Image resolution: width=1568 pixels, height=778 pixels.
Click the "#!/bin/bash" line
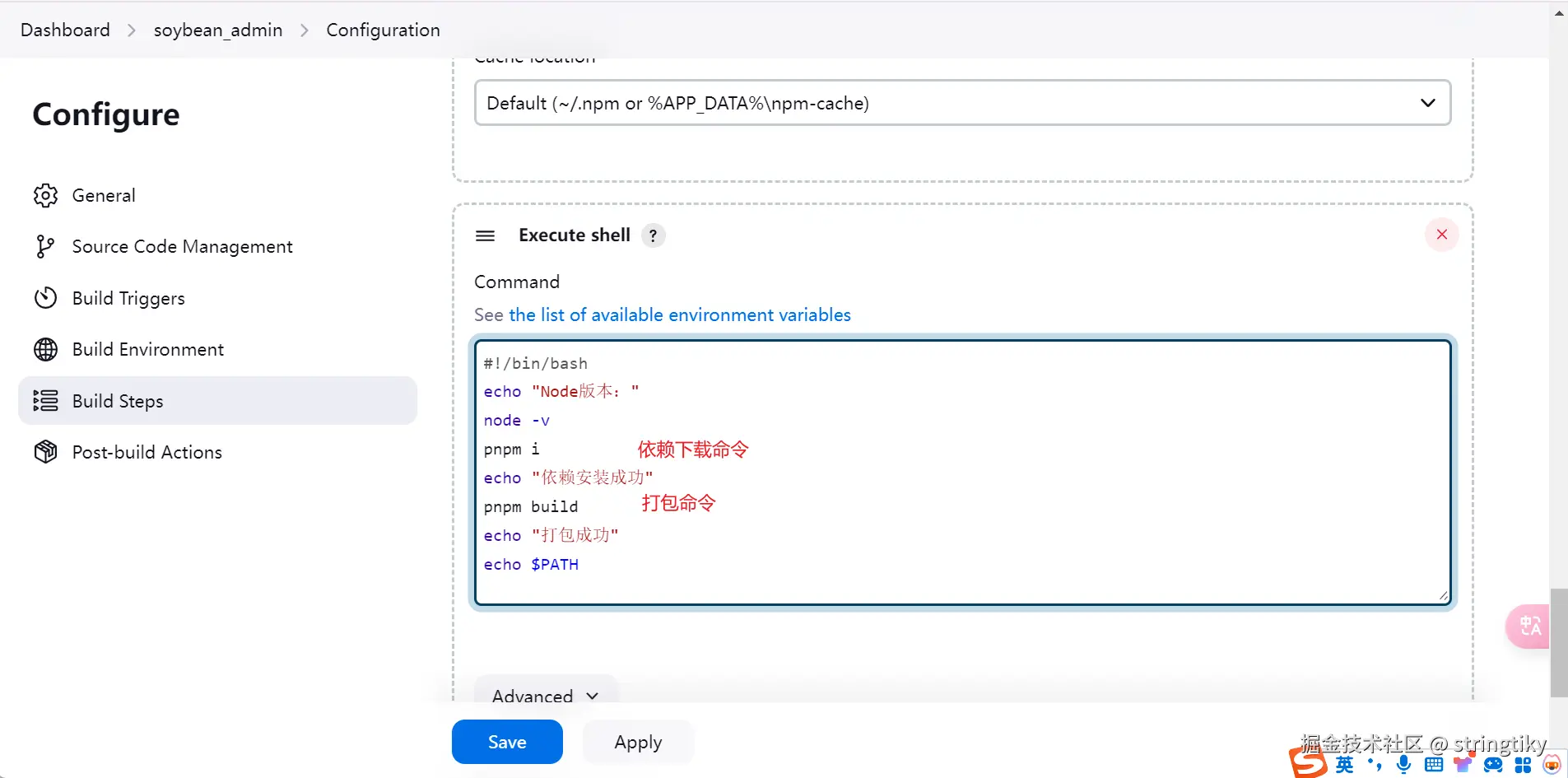(x=536, y=363)
